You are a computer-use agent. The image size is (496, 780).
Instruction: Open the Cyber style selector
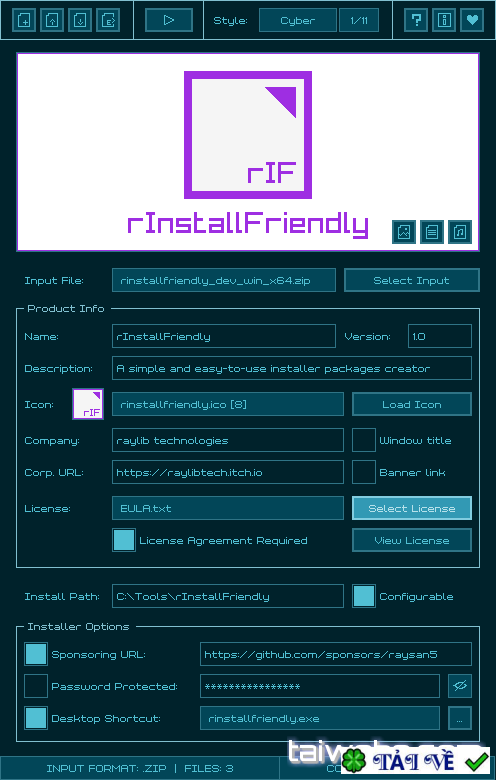298,20
